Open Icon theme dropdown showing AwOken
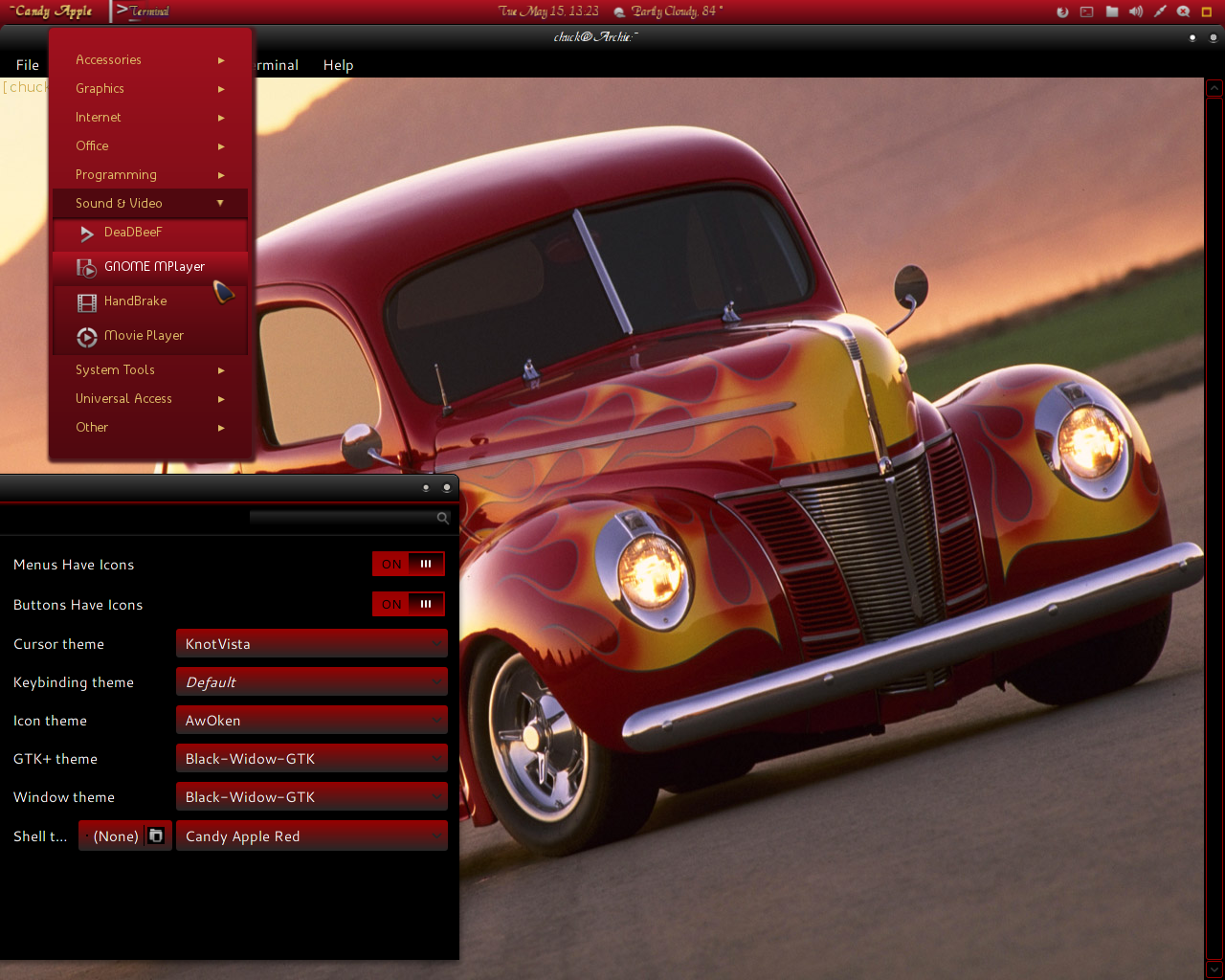1225x980 pixels. click(x=312, y=721)
